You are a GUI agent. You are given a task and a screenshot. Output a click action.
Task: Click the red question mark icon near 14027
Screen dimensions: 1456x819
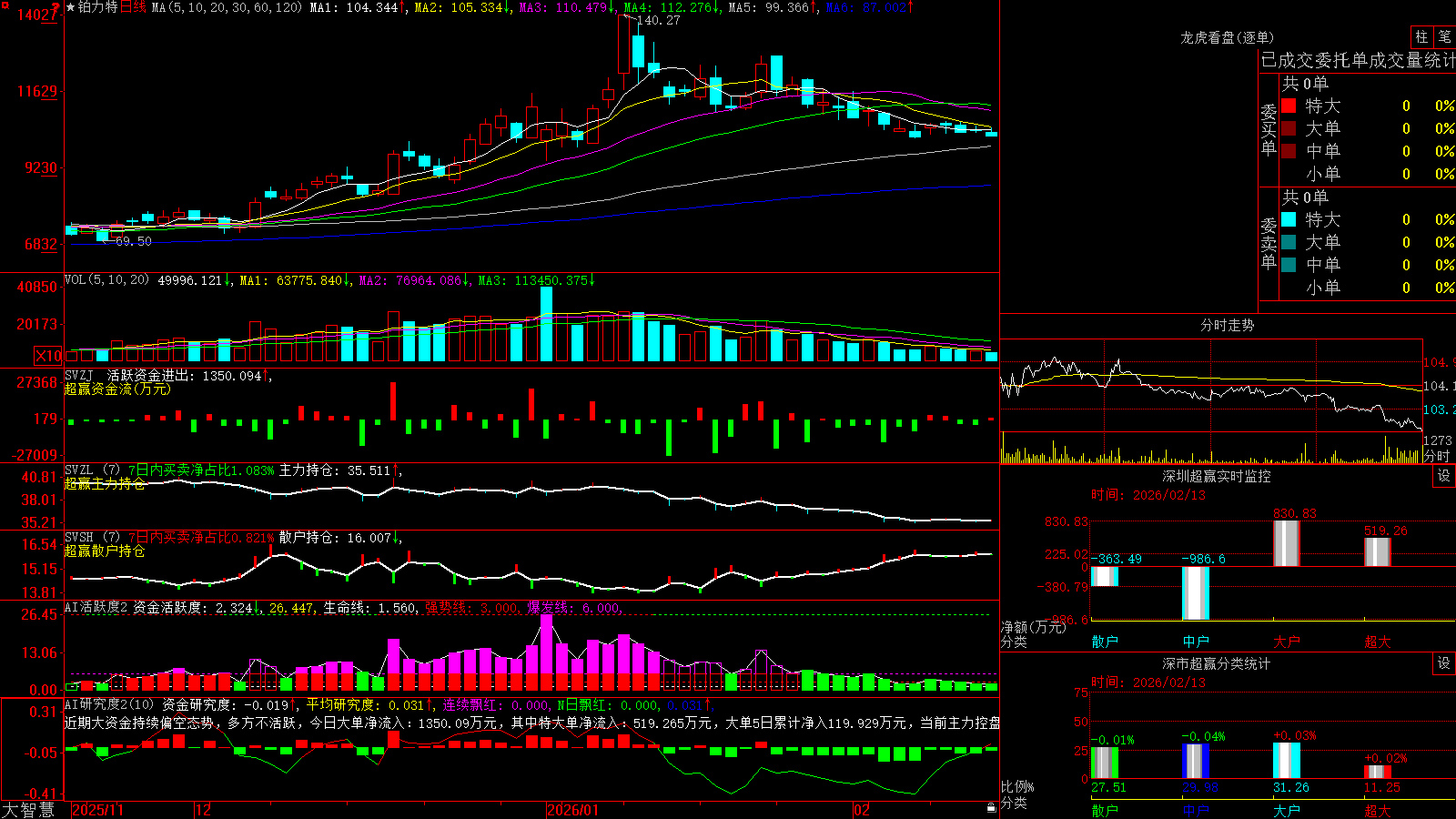pyautogui.click(x=56, y=8)
